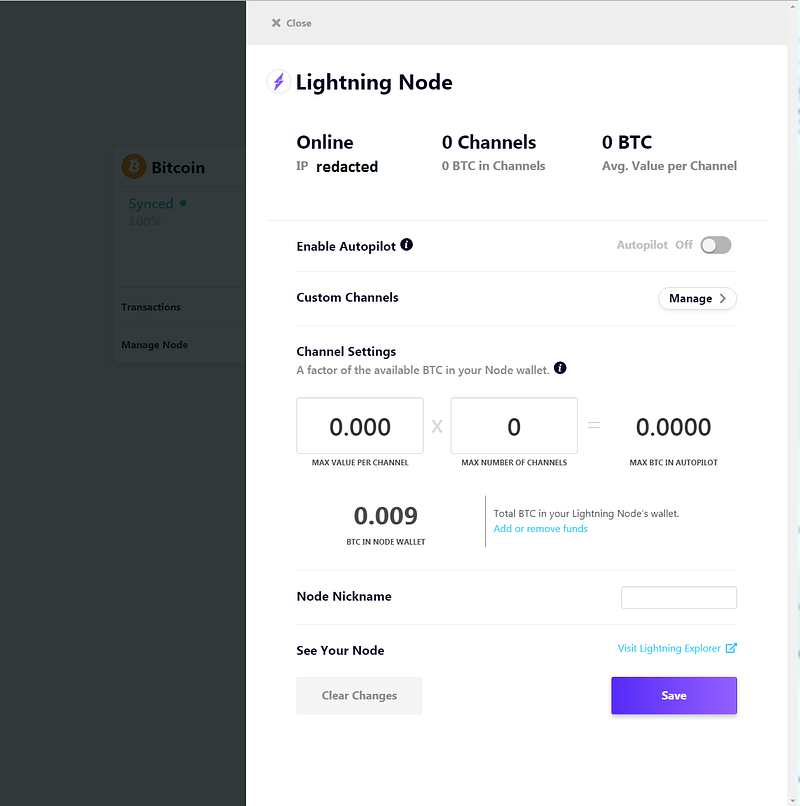The image size is (800, 806).
Task: Click the info icon after Node wallet description
Action: coord(560,368)
